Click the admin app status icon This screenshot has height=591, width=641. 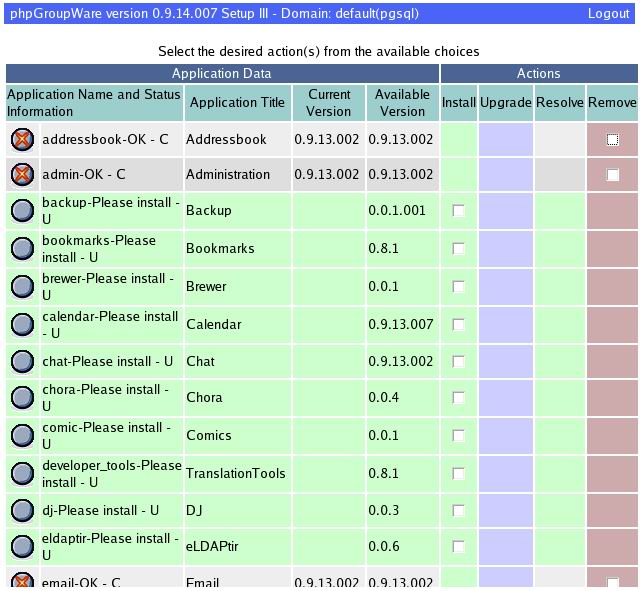[x=22, y=175]
